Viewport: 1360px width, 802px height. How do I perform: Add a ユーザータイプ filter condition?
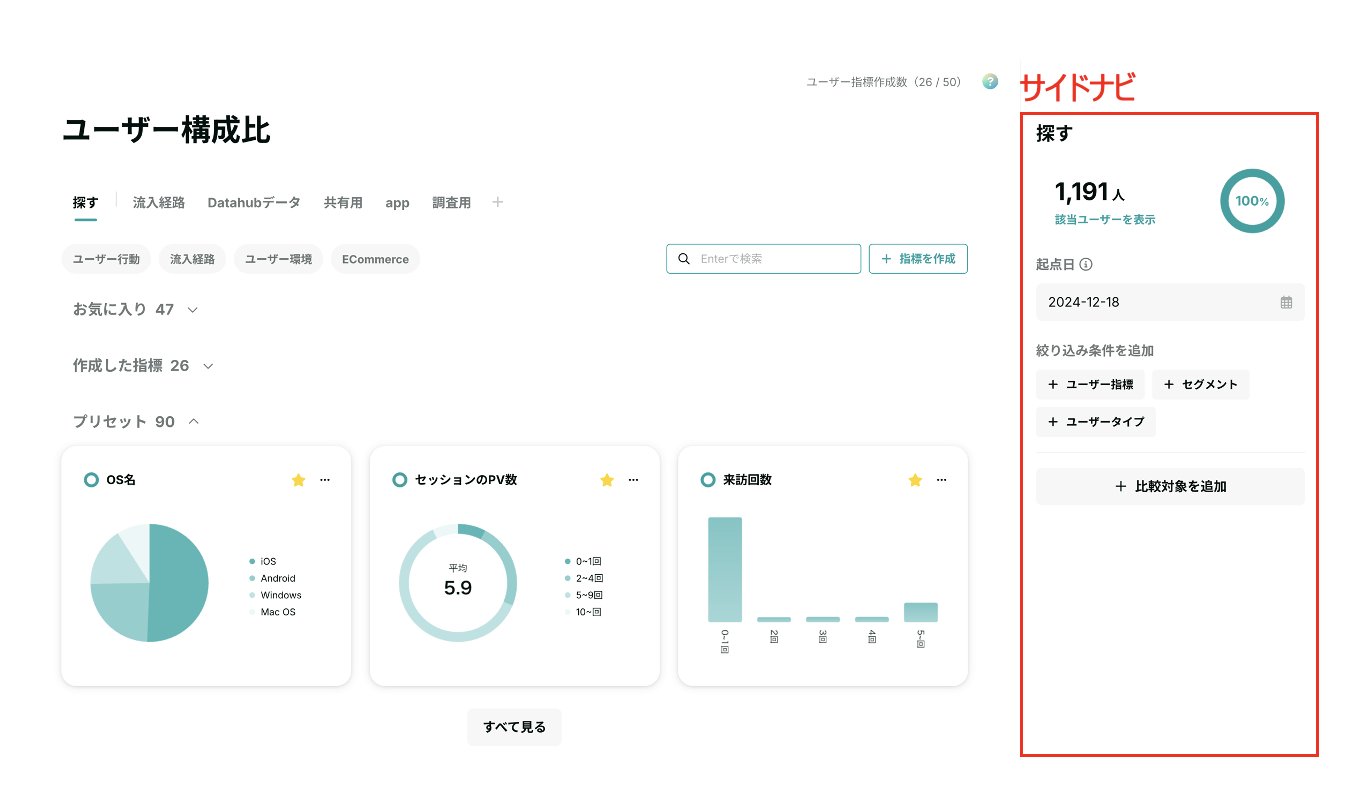pyautogui.click(x=1096, y=422)
